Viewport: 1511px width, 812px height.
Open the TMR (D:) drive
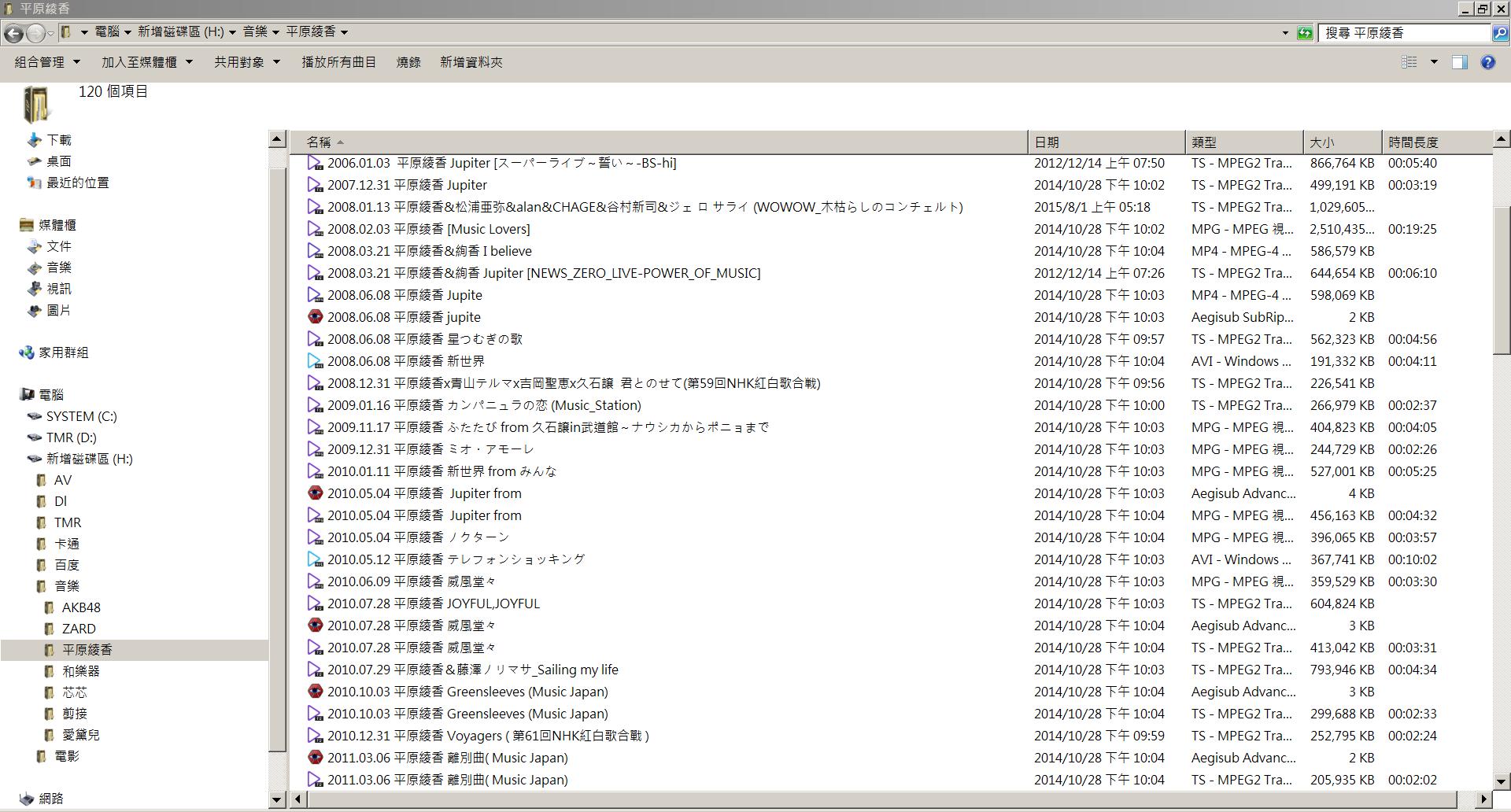[71, 437]
